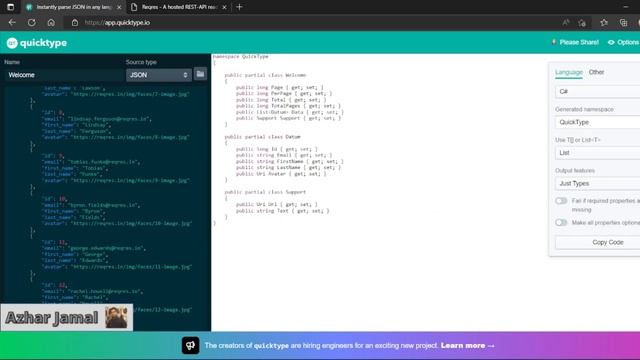Click the Copy Code button
The width and height of the screenshot is (640, 360).
tap(598, 242)
